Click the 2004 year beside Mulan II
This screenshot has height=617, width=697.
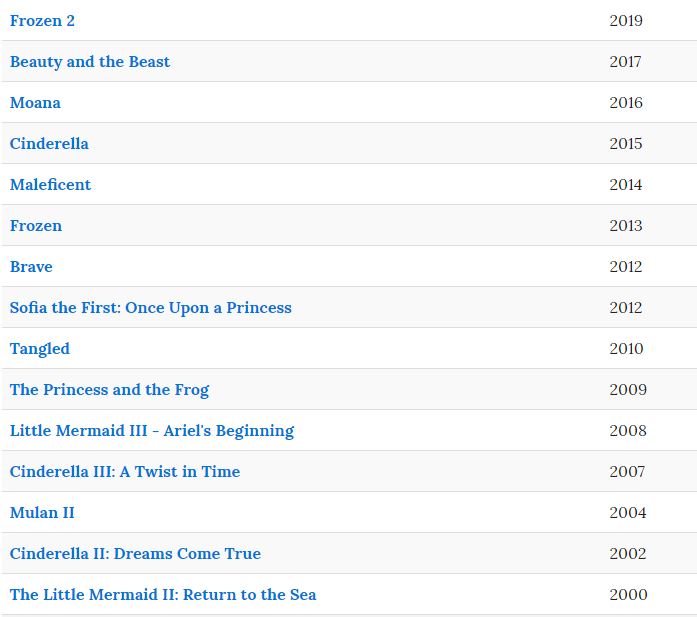(628, 513)
